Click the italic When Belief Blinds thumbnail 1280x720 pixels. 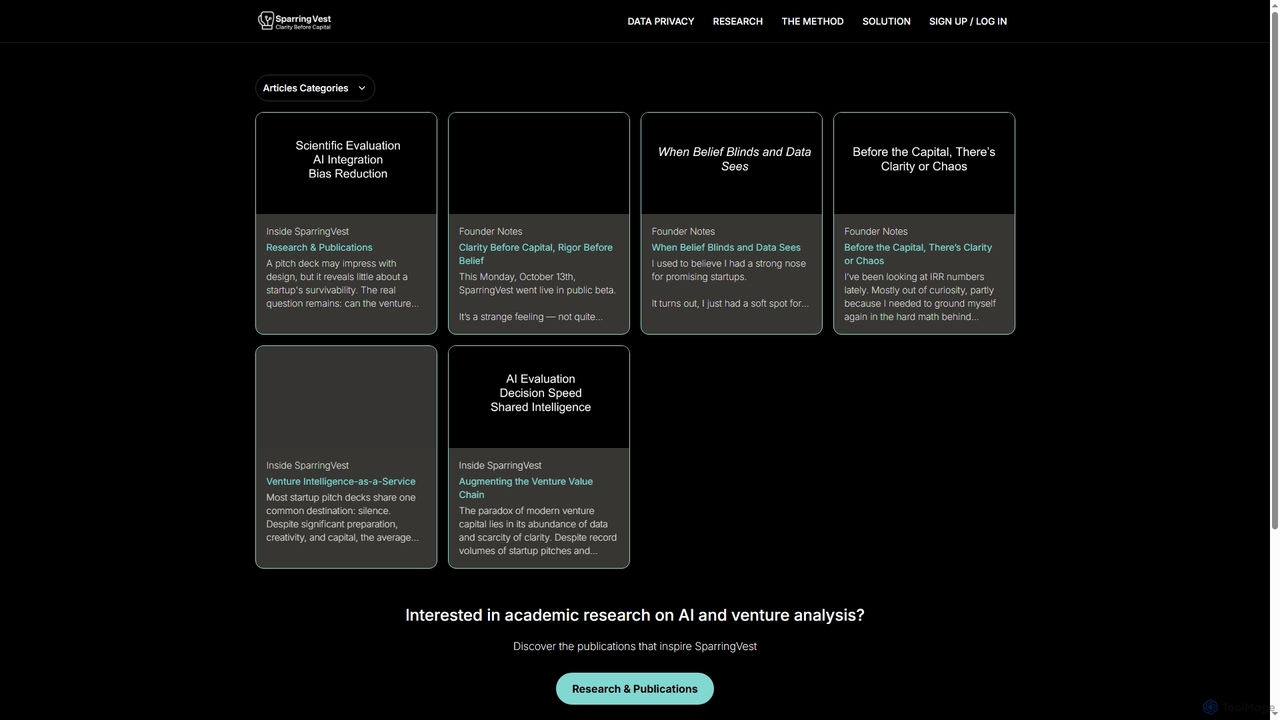[x=732, y=163]
